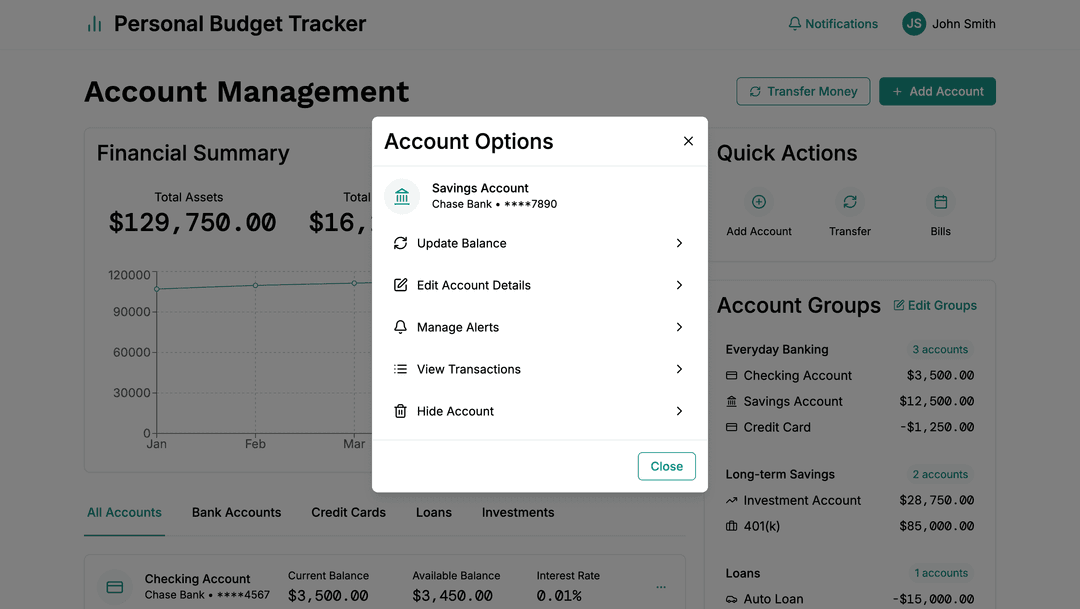Select the Update Balance refresh icon
This screenshot has height=609, width=1080.
tap(401, 243)
